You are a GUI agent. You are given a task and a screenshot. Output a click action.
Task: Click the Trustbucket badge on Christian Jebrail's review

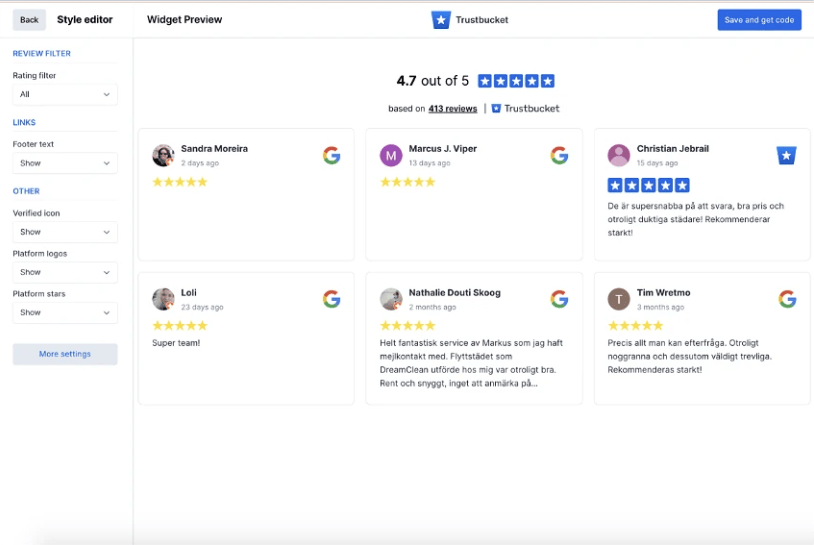point(786,155)
